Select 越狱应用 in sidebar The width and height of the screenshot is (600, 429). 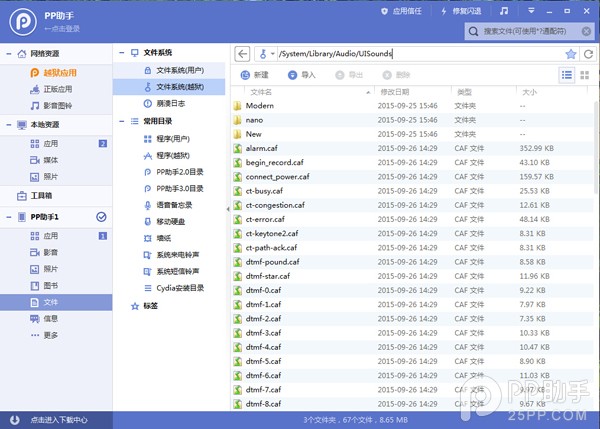coord(56,73)
